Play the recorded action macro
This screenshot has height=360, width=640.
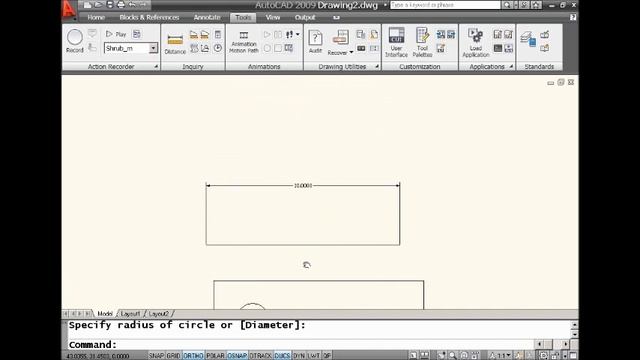click(x=116, y=34)
